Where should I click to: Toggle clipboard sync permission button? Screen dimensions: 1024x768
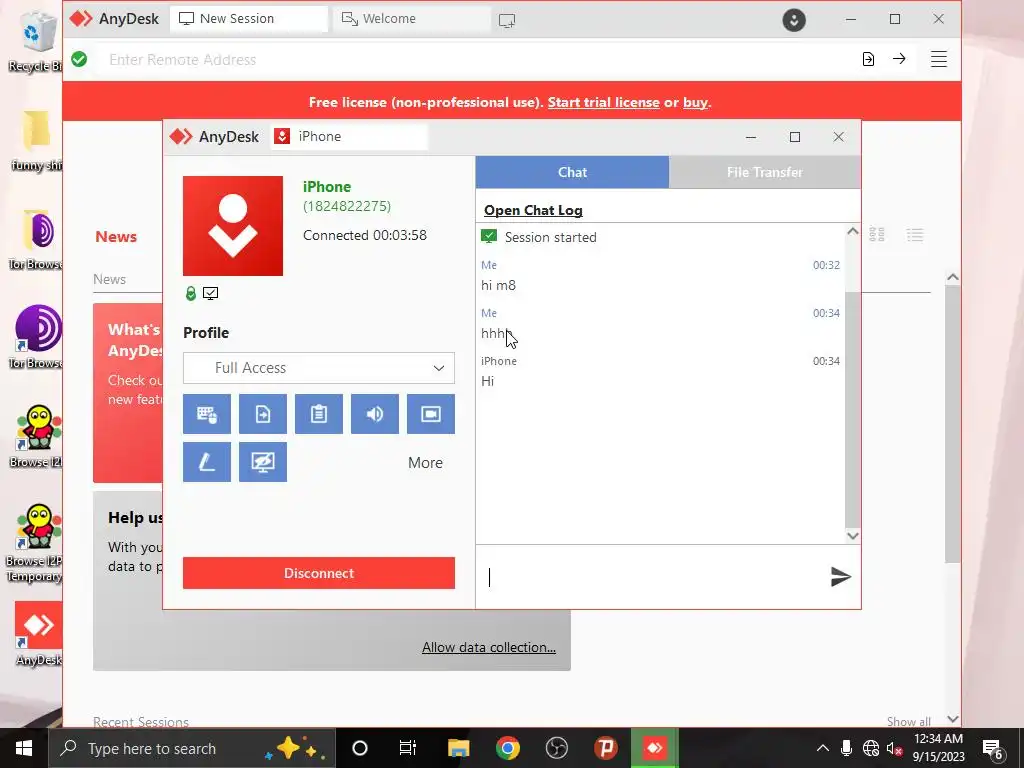(x=319, y=414)
